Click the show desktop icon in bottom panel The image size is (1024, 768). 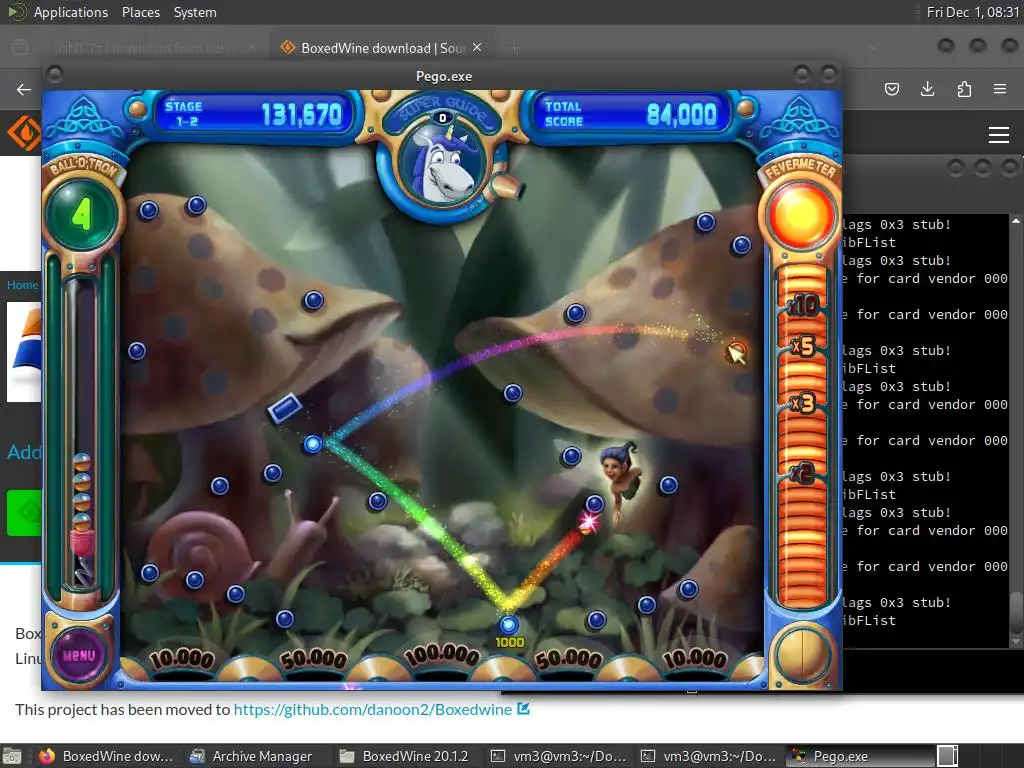[12, 756]
